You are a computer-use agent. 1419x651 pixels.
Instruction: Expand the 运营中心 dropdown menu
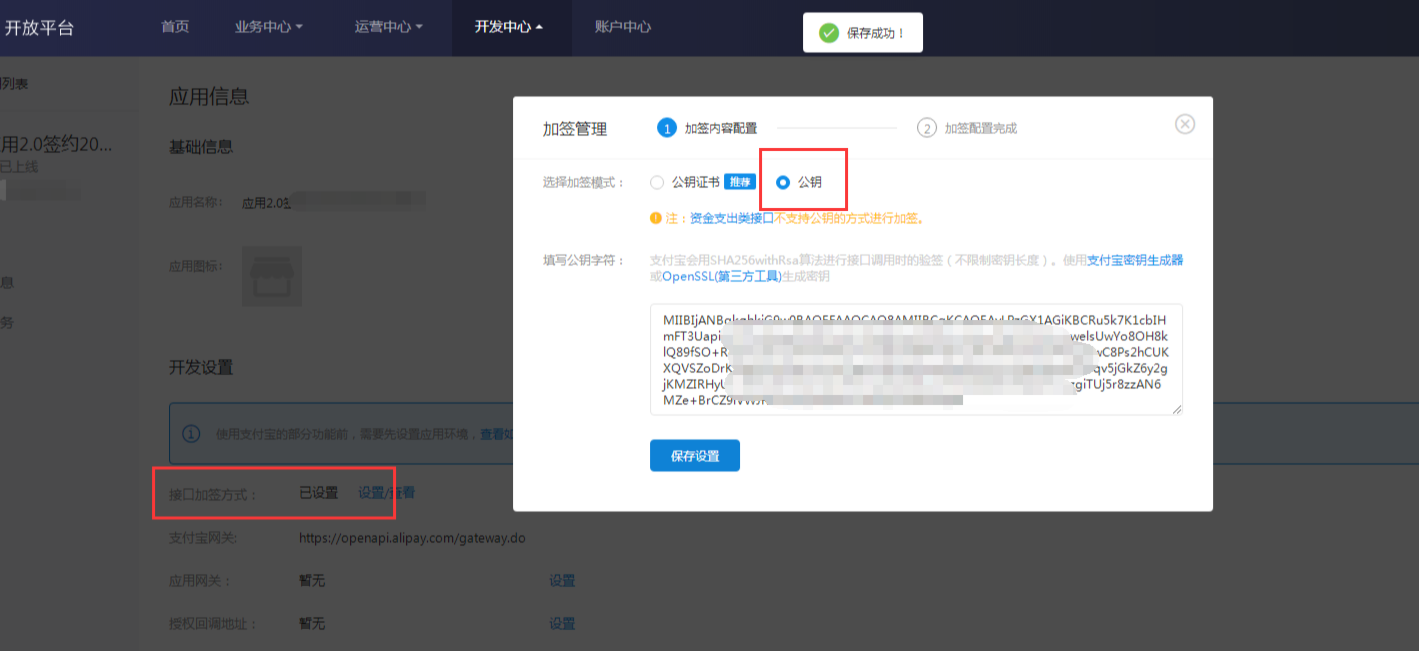point(388,27)
